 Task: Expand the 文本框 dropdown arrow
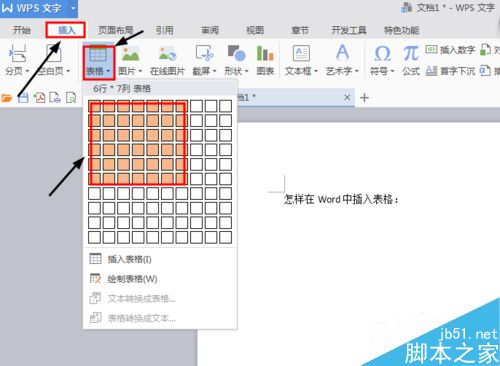[316, 71]
